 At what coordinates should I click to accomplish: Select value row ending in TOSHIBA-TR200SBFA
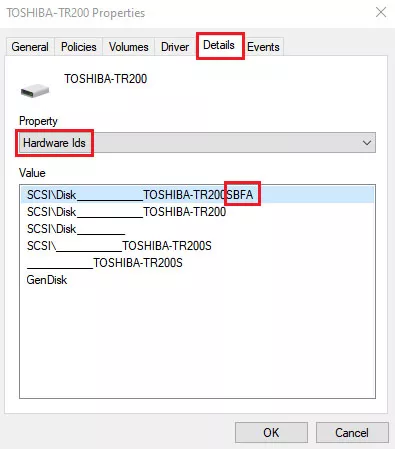[197, 195]
